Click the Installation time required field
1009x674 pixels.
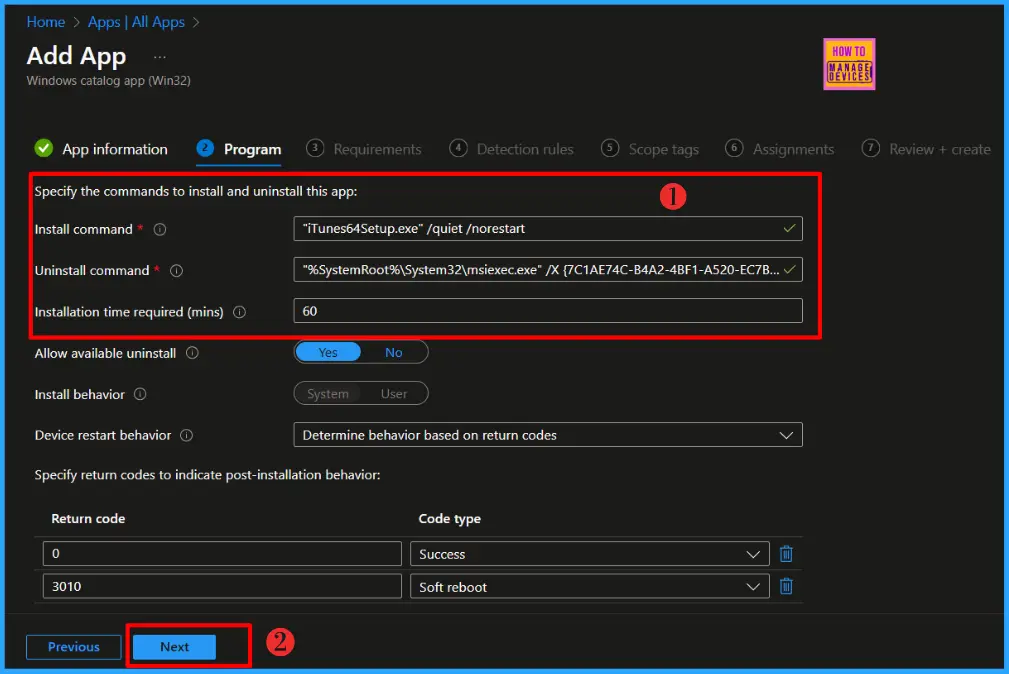tap(548, 311)
